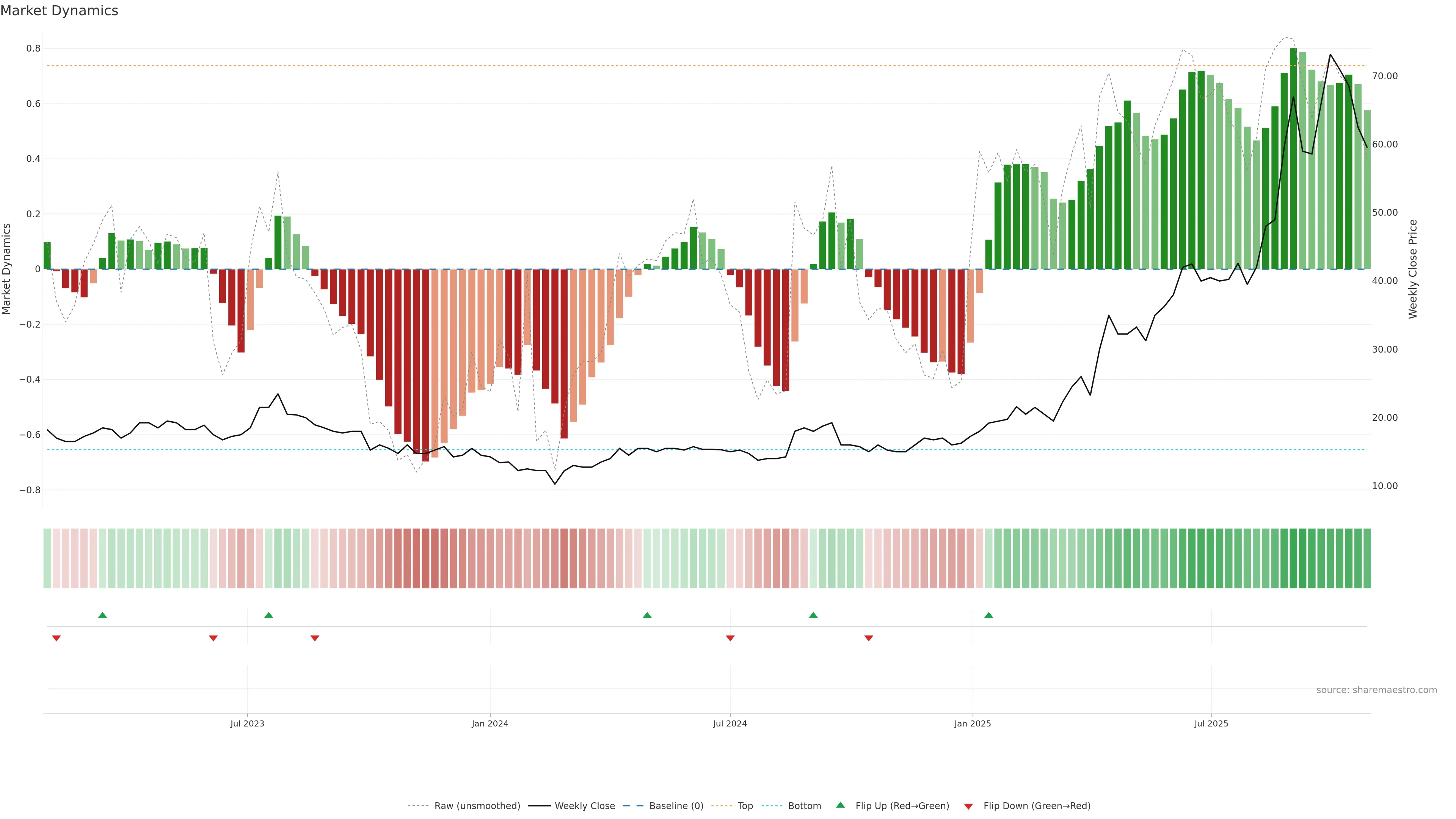Click the Market Dynamics chart title
Screen dimensions: 1456x819
(60, 11)
